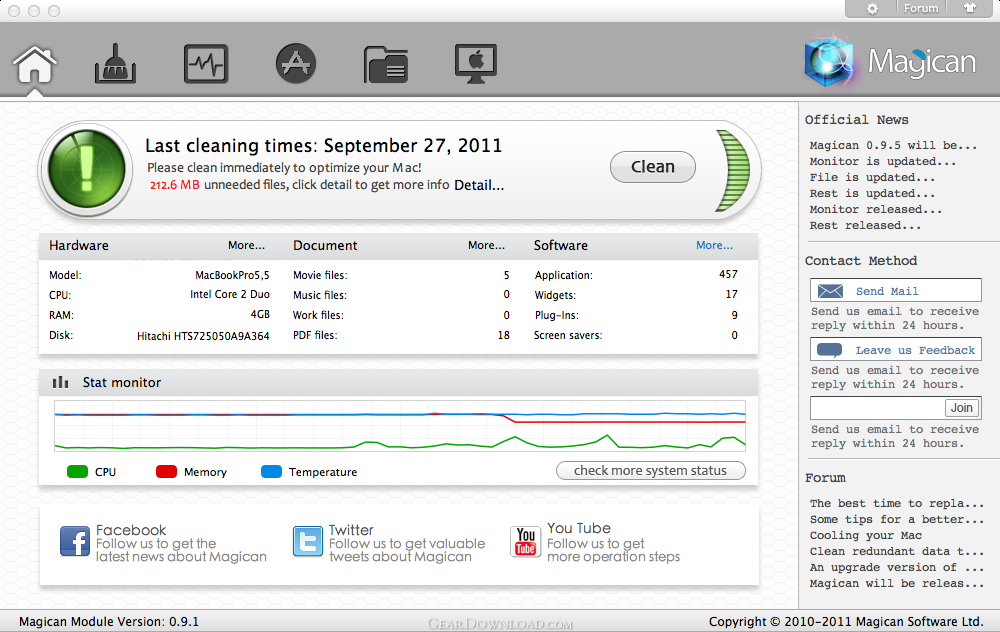Open news item Monitor is updated...
Screen dimensions: 1000x632
883,161
